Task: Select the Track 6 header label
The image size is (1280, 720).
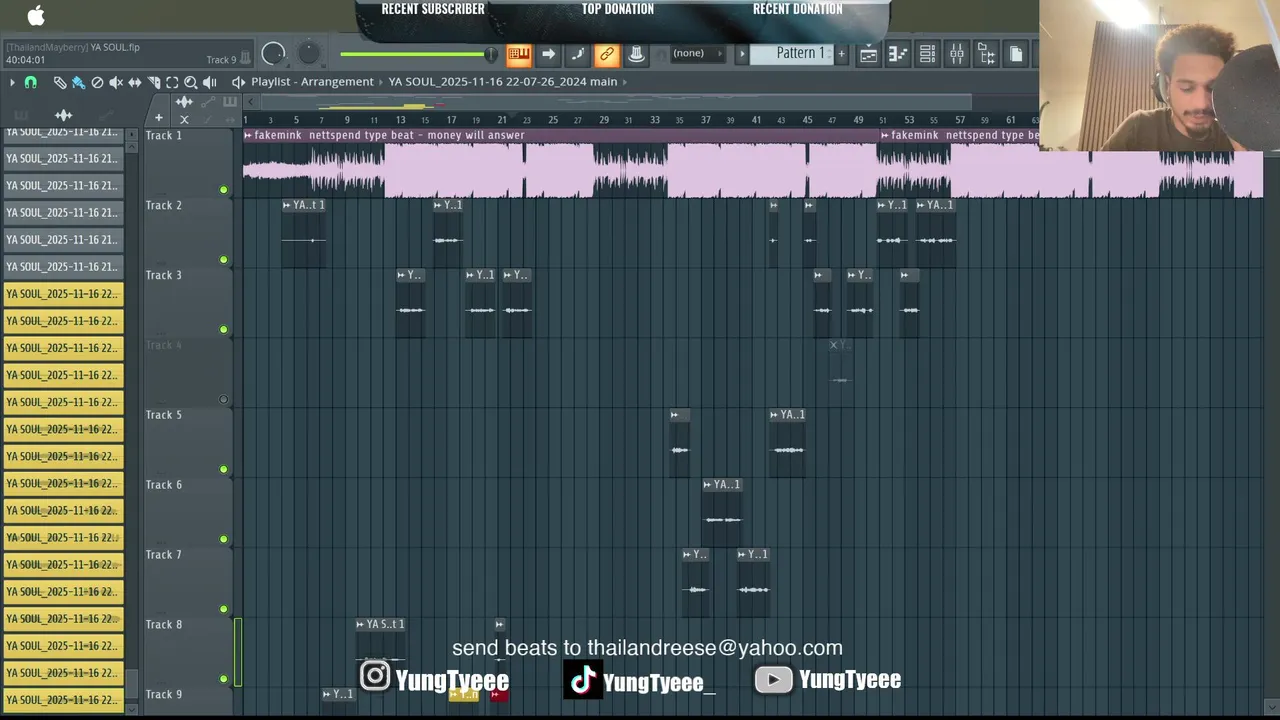Action: [164, 485]
